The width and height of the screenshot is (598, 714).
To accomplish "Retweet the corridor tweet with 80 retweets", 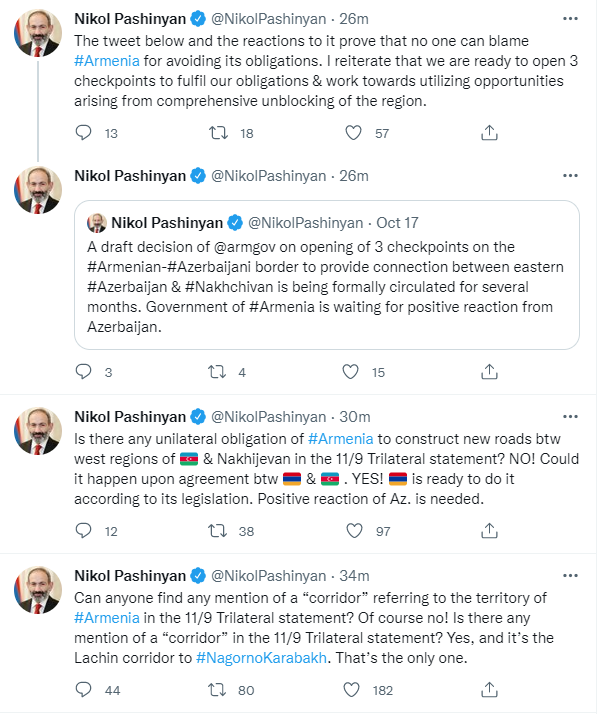I will click(218, 689).
